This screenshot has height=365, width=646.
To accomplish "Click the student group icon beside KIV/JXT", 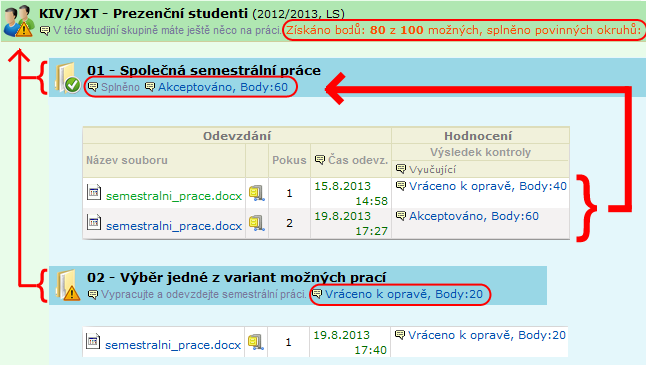I will click(19, 21).
